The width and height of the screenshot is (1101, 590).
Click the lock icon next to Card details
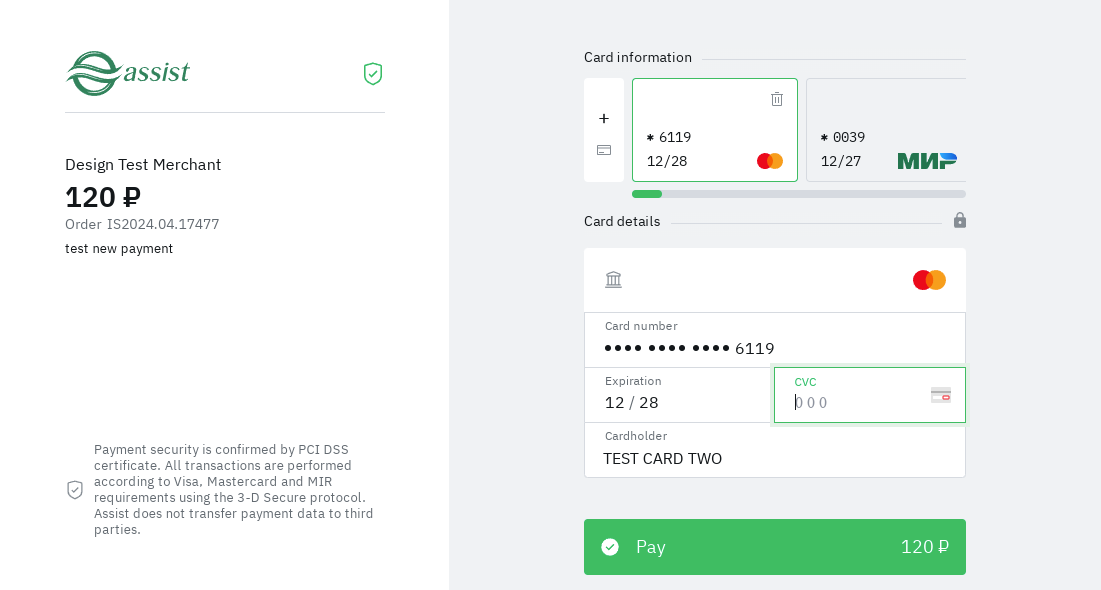[x=960, y=220]
